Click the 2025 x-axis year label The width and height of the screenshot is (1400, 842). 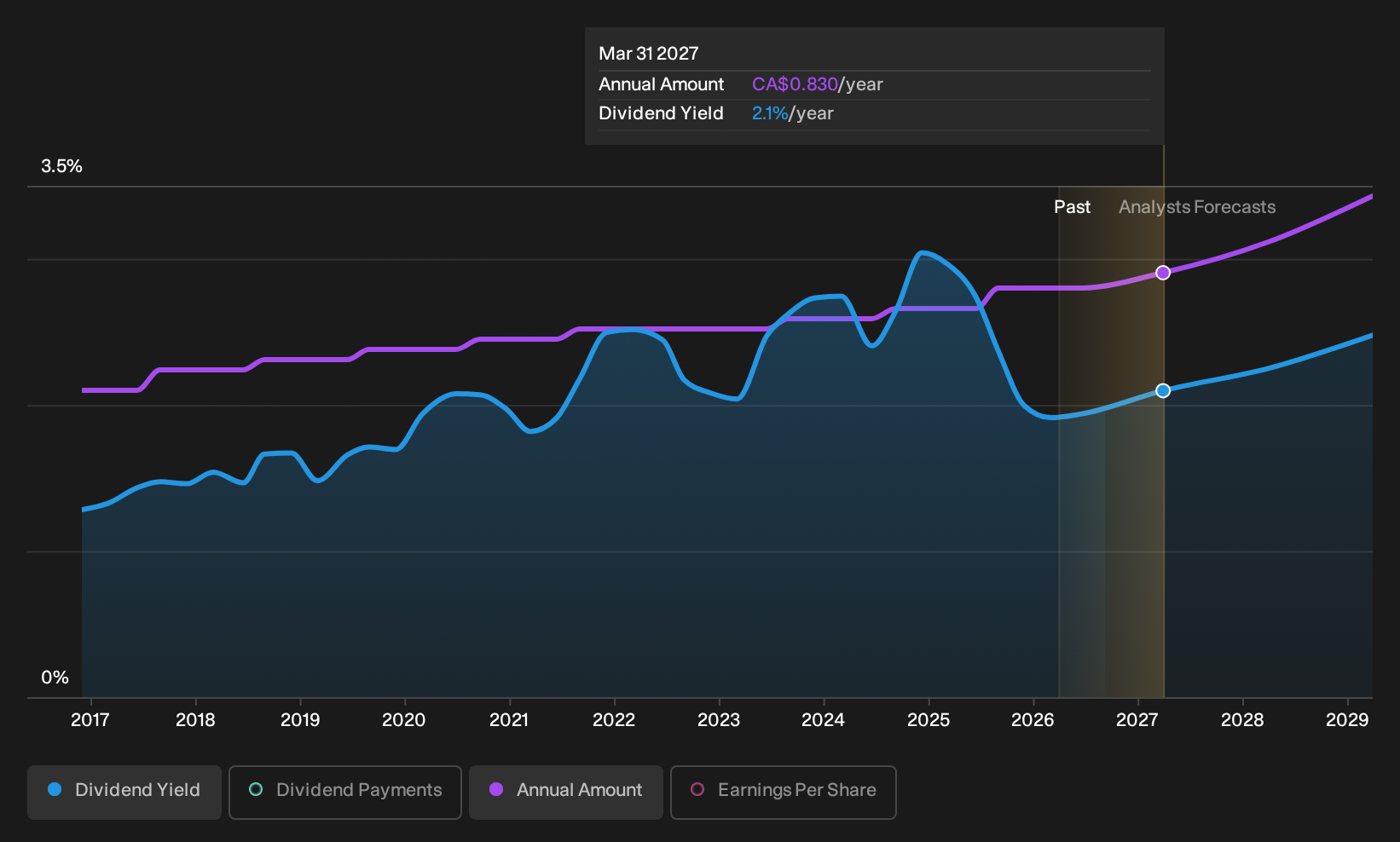929,720
